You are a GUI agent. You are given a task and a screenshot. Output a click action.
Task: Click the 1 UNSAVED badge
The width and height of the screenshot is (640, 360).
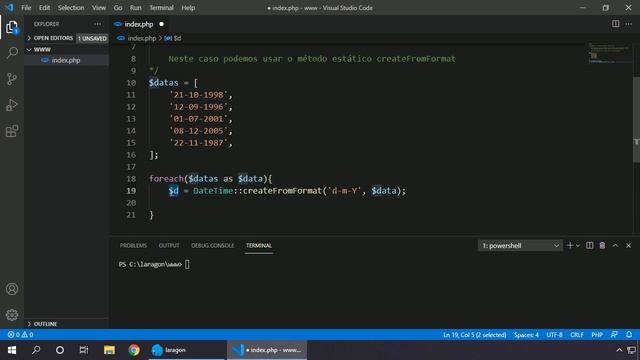coord(92,38)
